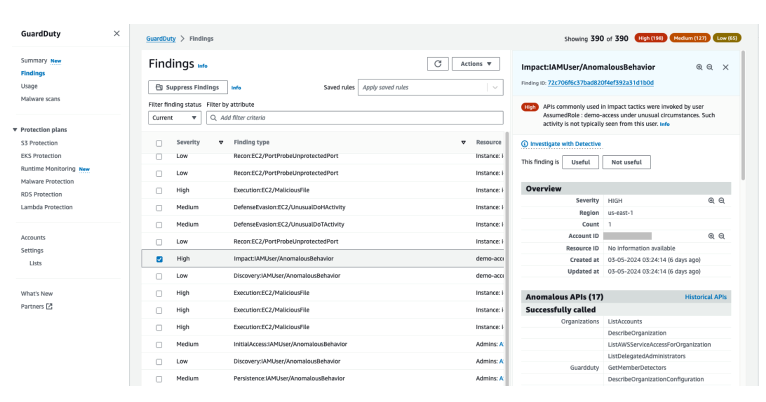Check the DefenseEvasion:EC2/UnusualDoHActivity row
Screen dimensions: 766x402
click(159, 208)
